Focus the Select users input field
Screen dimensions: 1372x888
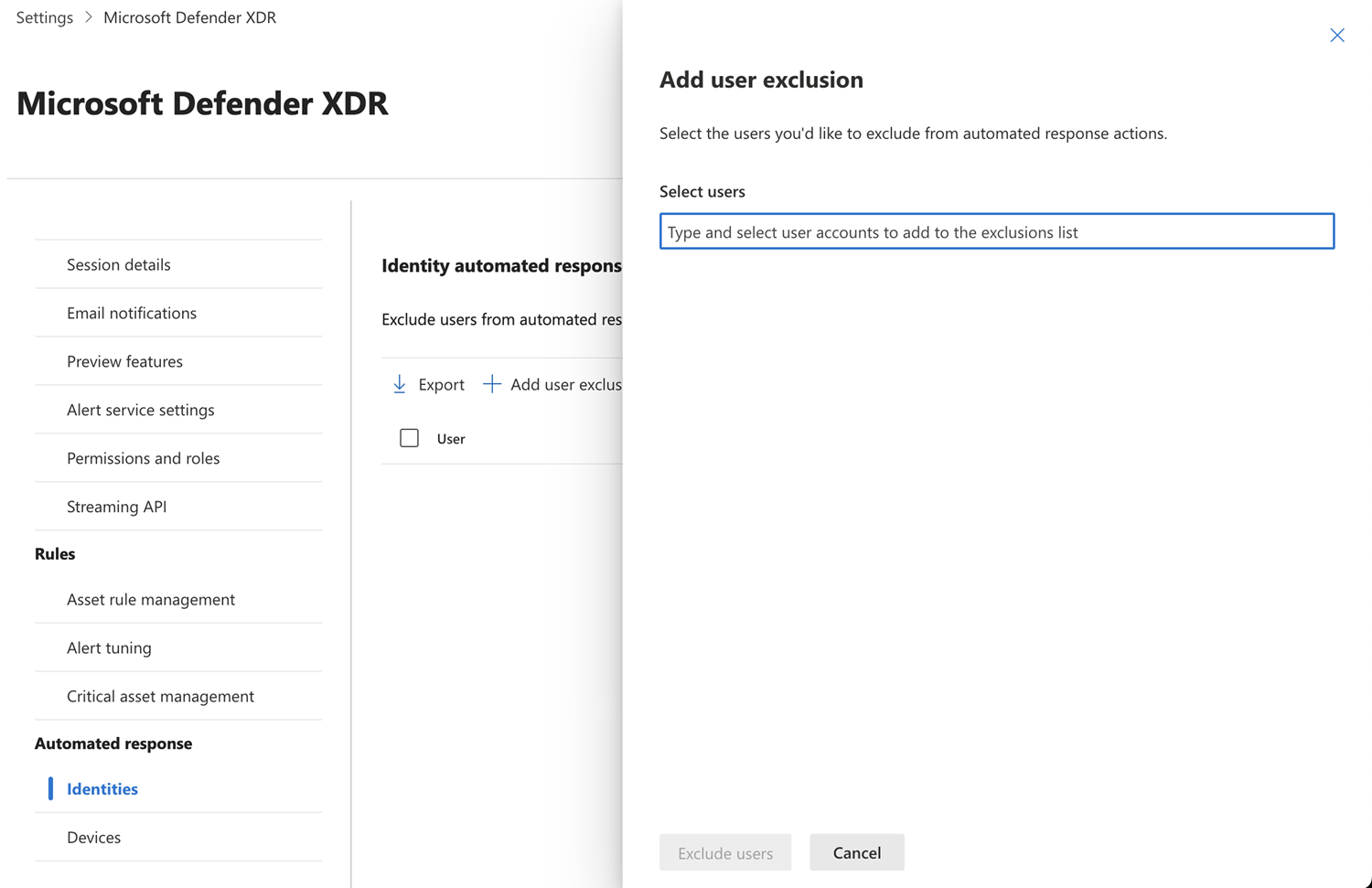[x=996, y=231]
